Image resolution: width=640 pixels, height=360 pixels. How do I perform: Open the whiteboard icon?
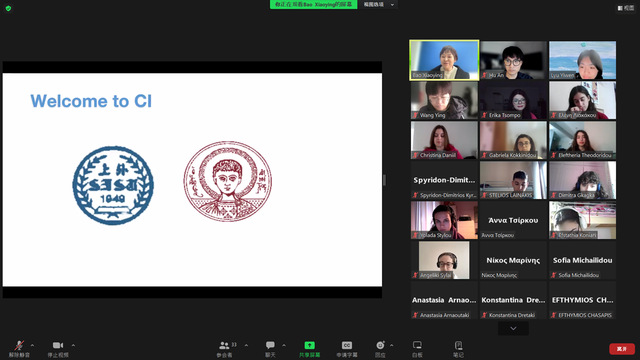(417, 345)
